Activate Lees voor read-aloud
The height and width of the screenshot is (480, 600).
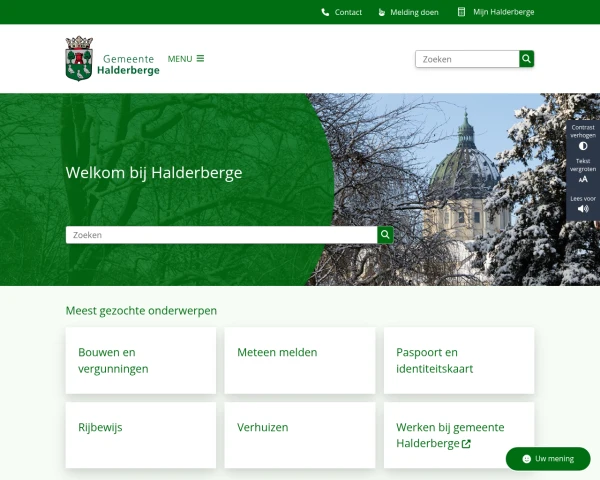(583, 204)
